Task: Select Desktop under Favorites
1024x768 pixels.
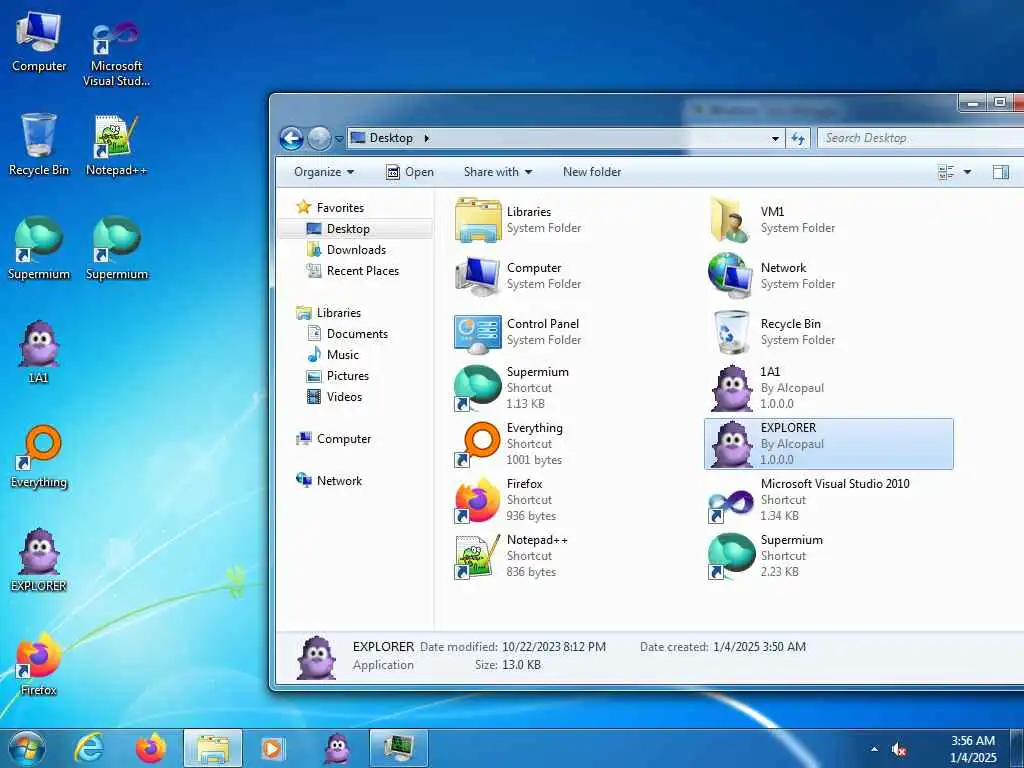Action: click(356, 229)
